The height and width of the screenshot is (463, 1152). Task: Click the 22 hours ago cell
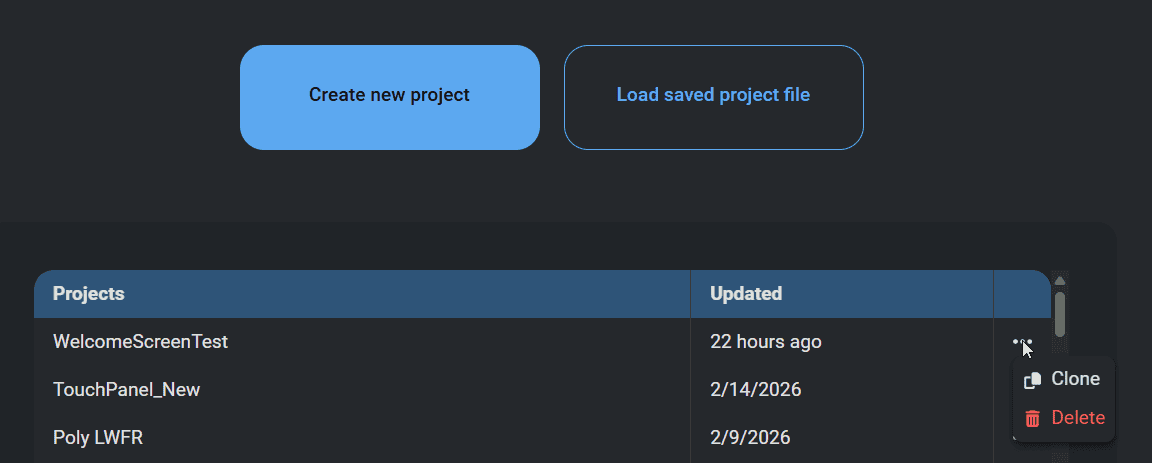[x=766, y=342]
